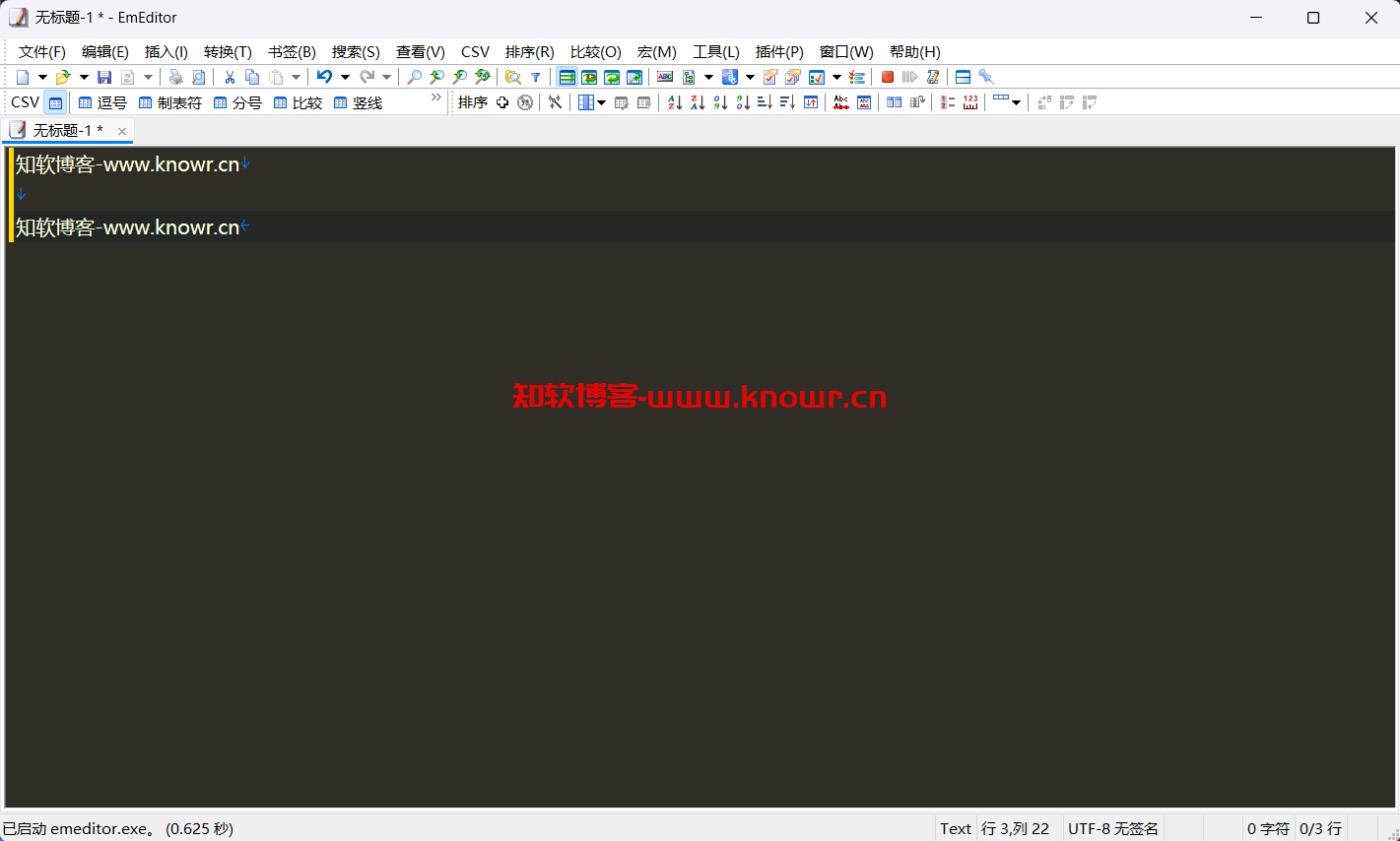Click the Spelling ABC icon
The width and height of the screenshot is (1400, 841).
(665, 77)
